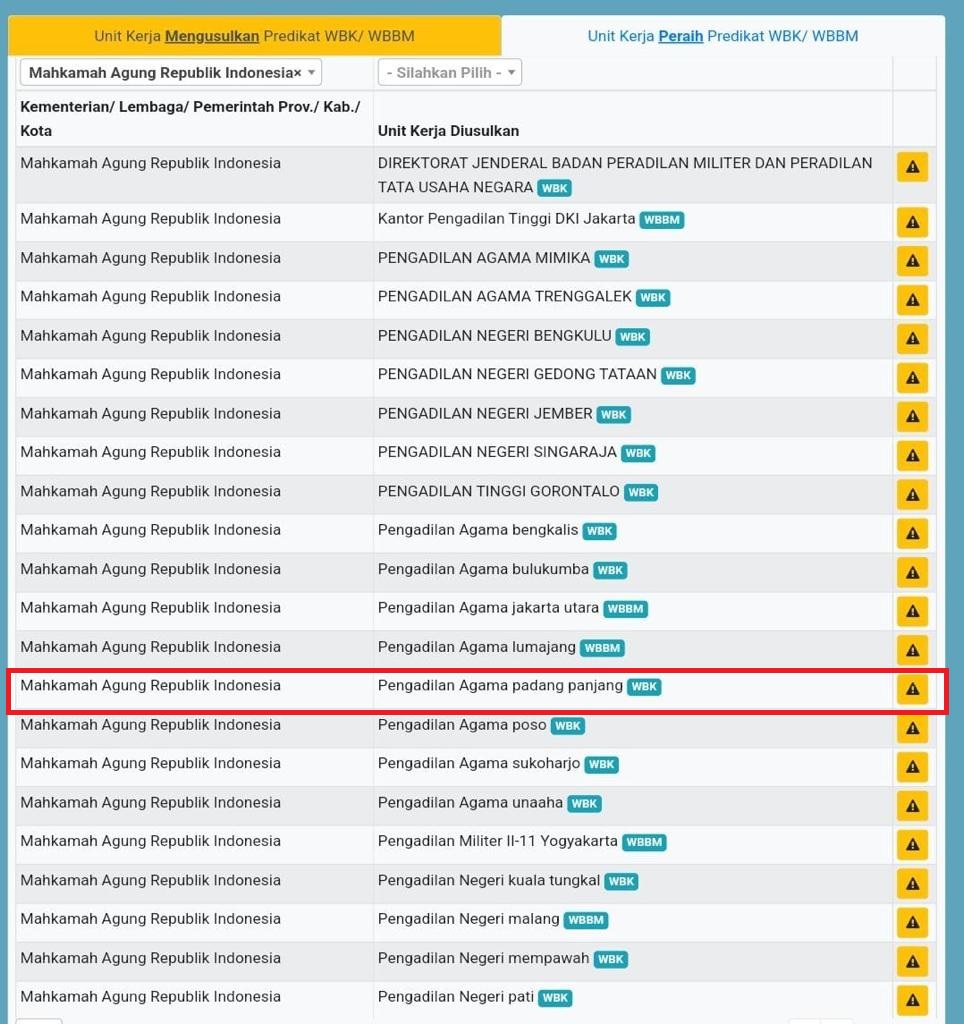Click warning icon for Pengadilan Negeri Bengkulu
Viewport: 964px width, 1024px height.
pos(912,339)
